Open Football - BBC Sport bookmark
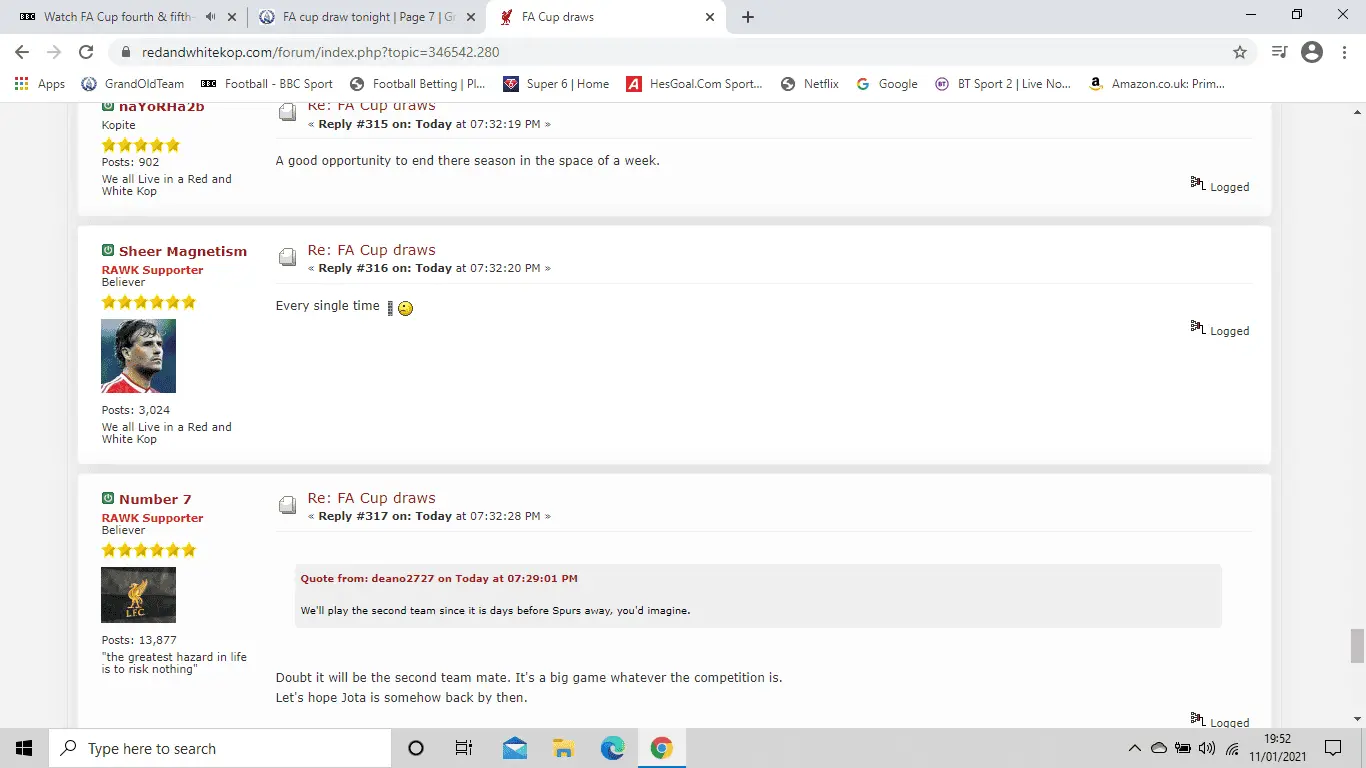 (267, 84)
